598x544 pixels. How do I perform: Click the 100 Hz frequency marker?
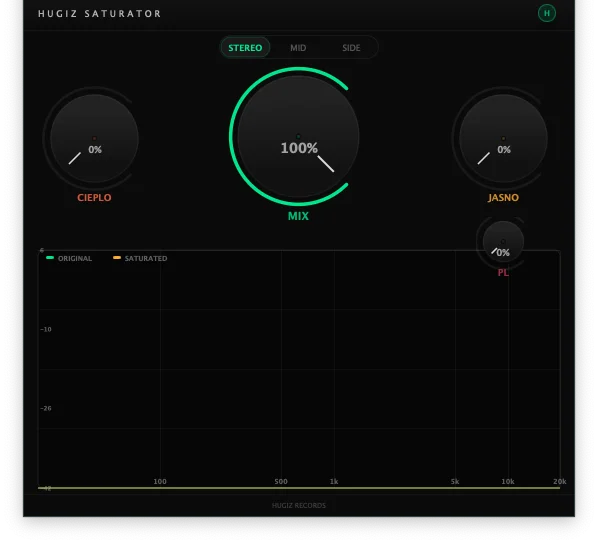point(160,481)
